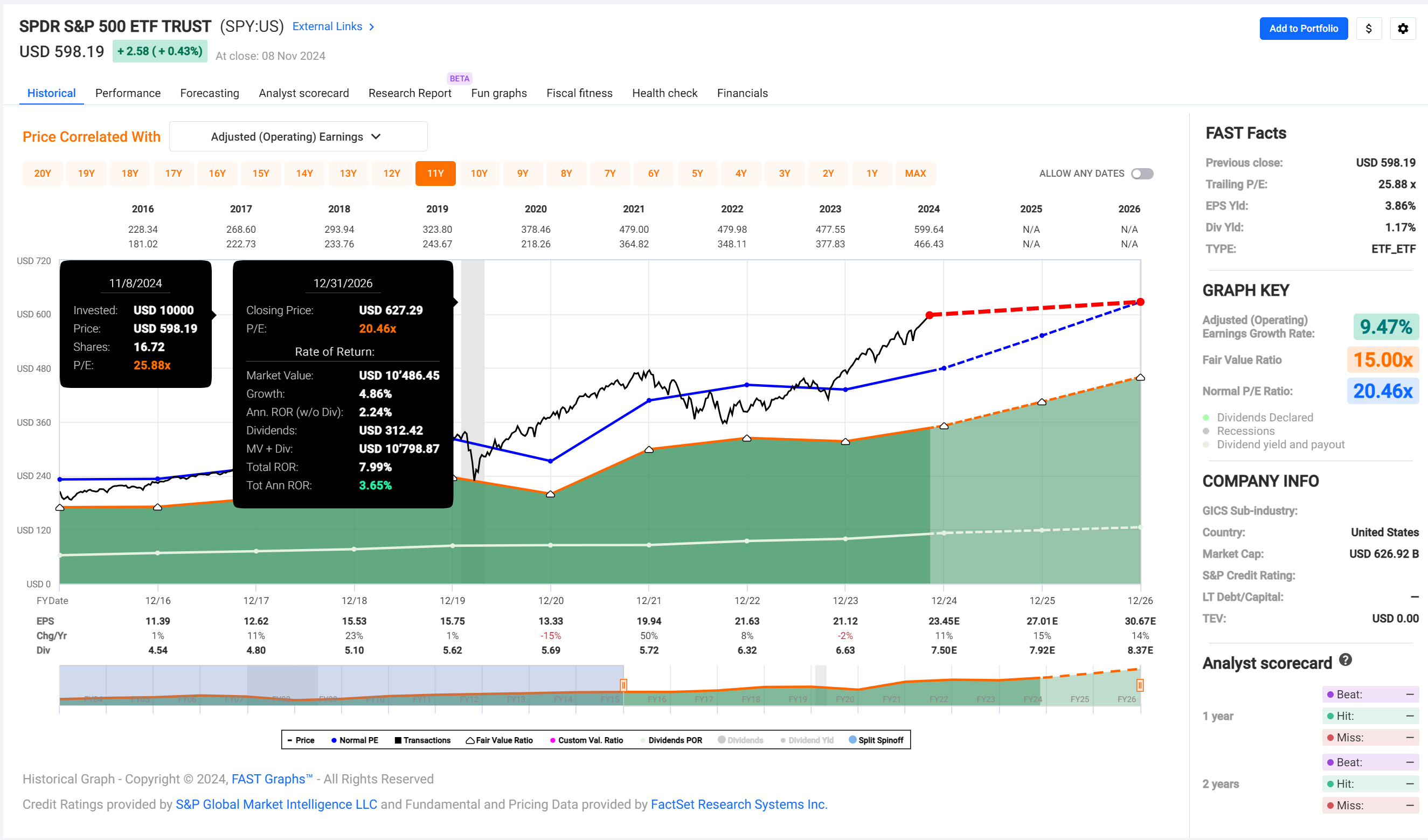Viewport: 1428px width, 840px height.
Task: Open the Health check tab
Action: (665, 93)
